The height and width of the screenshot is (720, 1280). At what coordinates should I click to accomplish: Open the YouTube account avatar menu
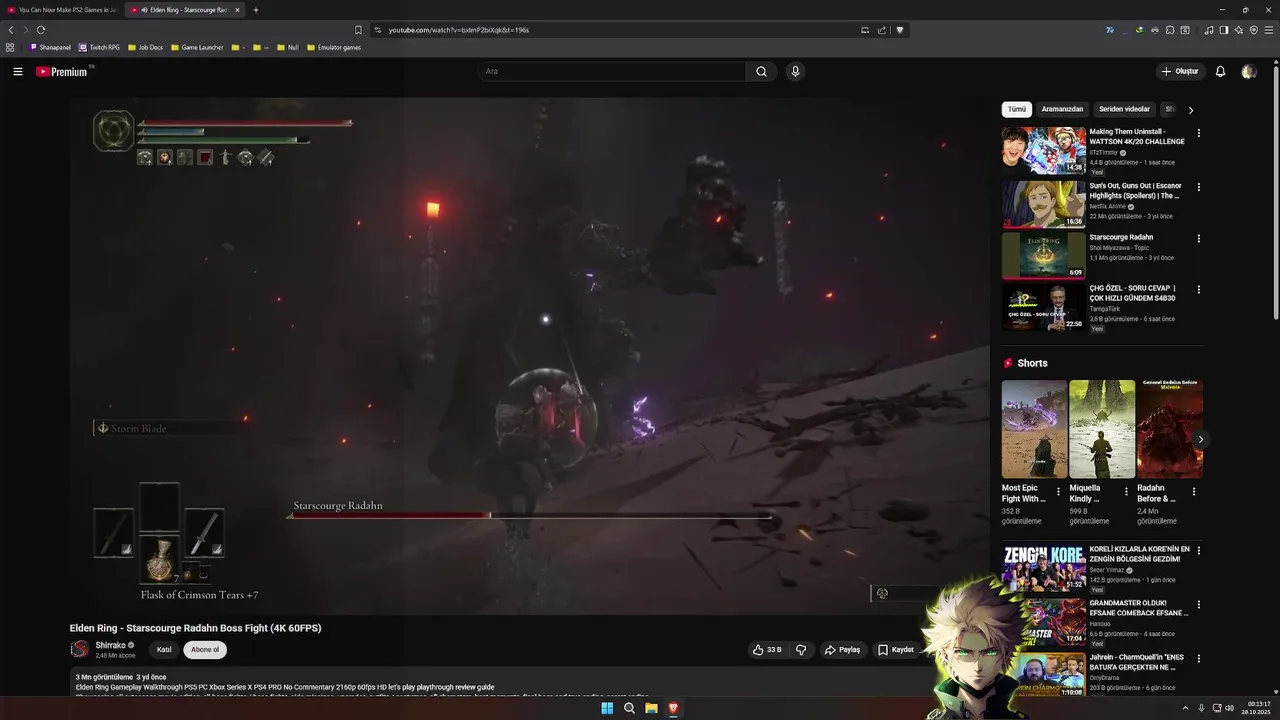(1248, 72)
